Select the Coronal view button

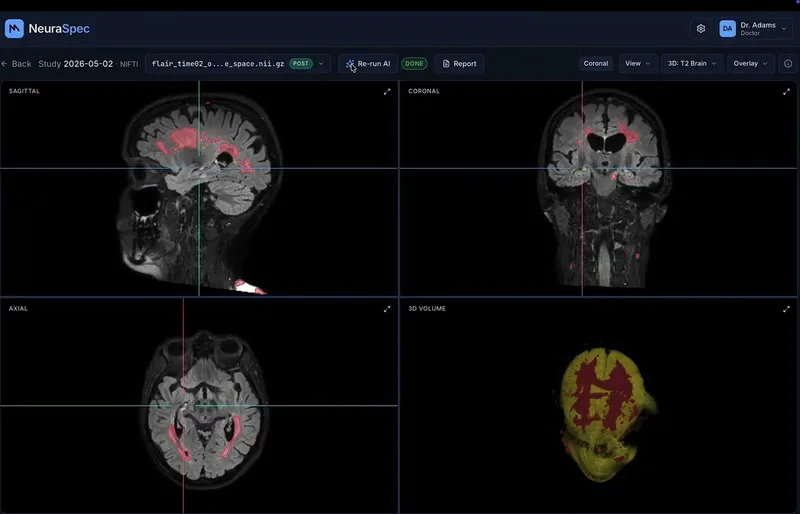[595, 63]
